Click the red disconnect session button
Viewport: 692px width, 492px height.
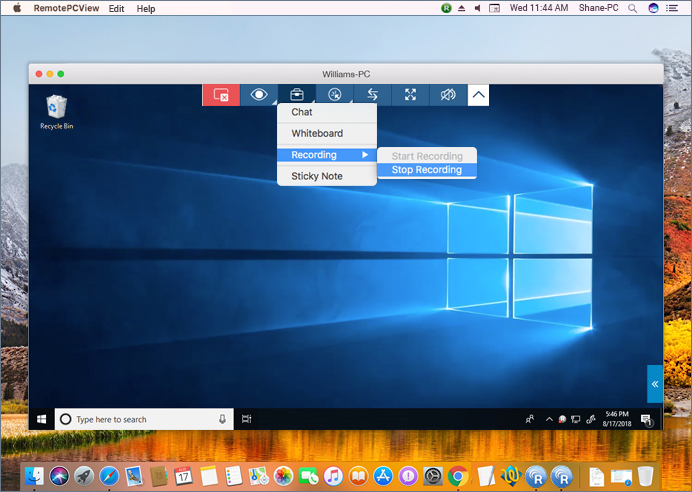pyautogui.click(x=221, y=95)
